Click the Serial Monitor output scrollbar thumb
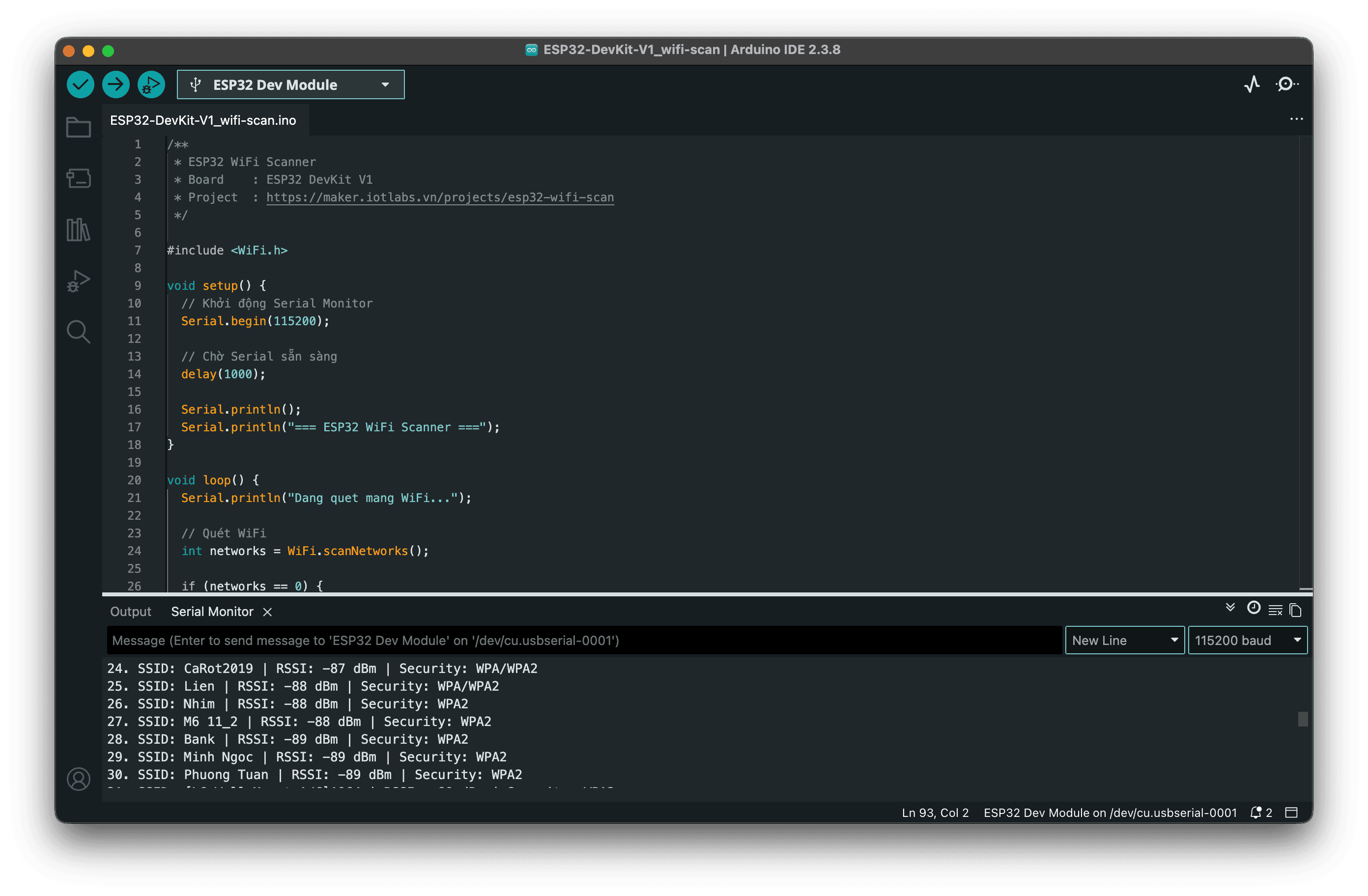Viewport: 1368px width, 896px height. click(x=1303, y=719)
